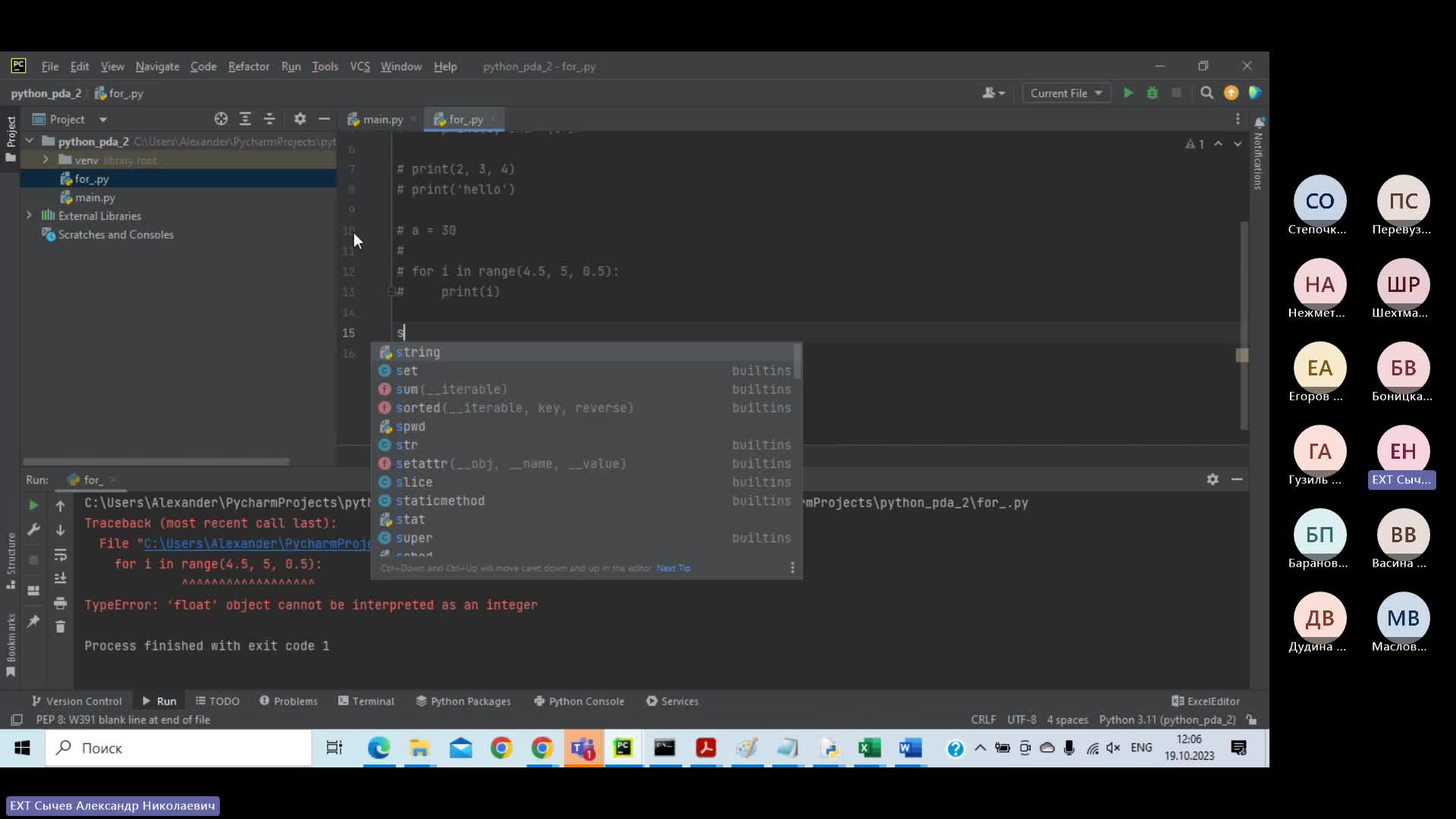1456x819 pixels.
Task: Toggle tool window bars icon in status bar
Action: click(16, 720)
